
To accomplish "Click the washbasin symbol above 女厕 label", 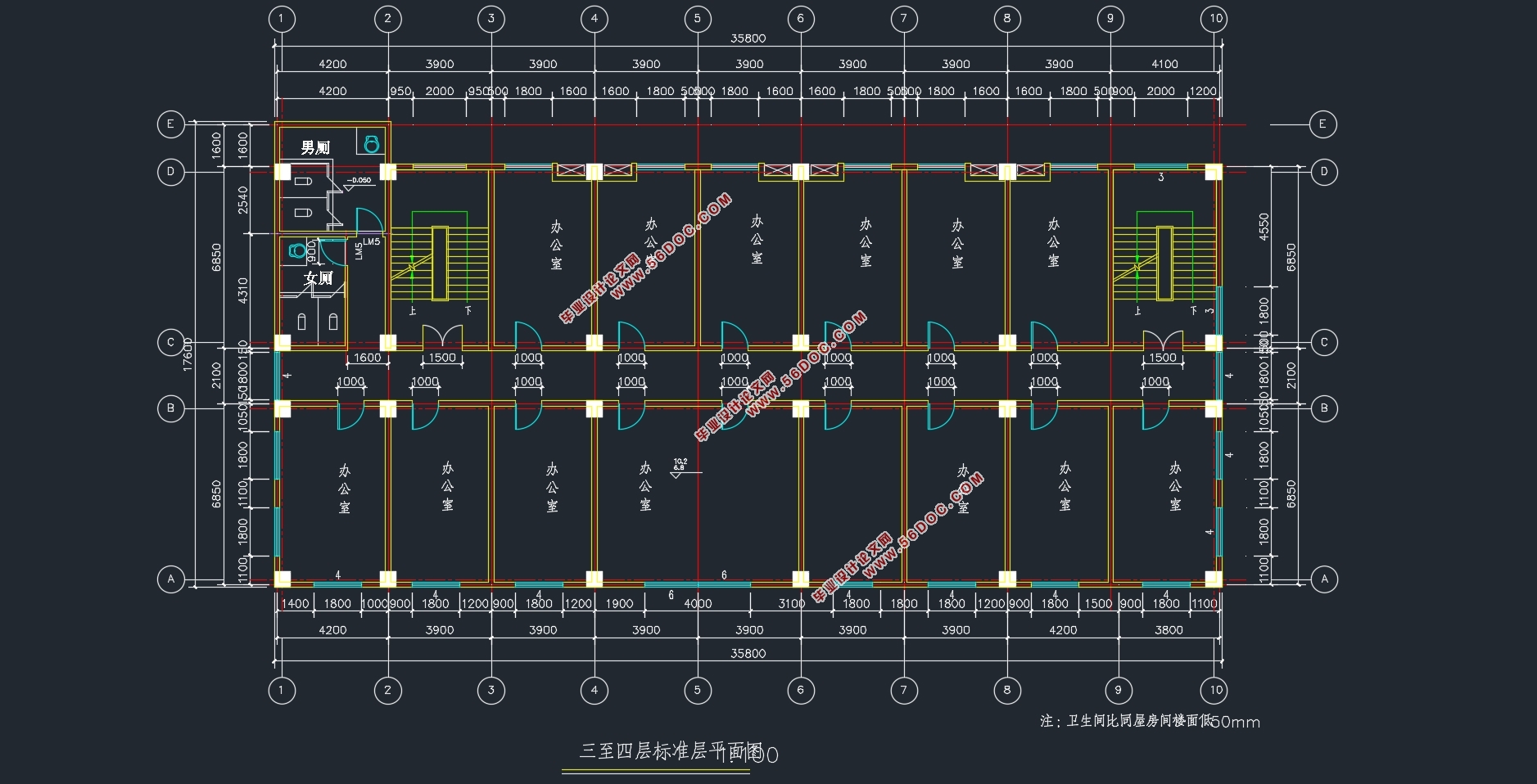I will [296, 250].
